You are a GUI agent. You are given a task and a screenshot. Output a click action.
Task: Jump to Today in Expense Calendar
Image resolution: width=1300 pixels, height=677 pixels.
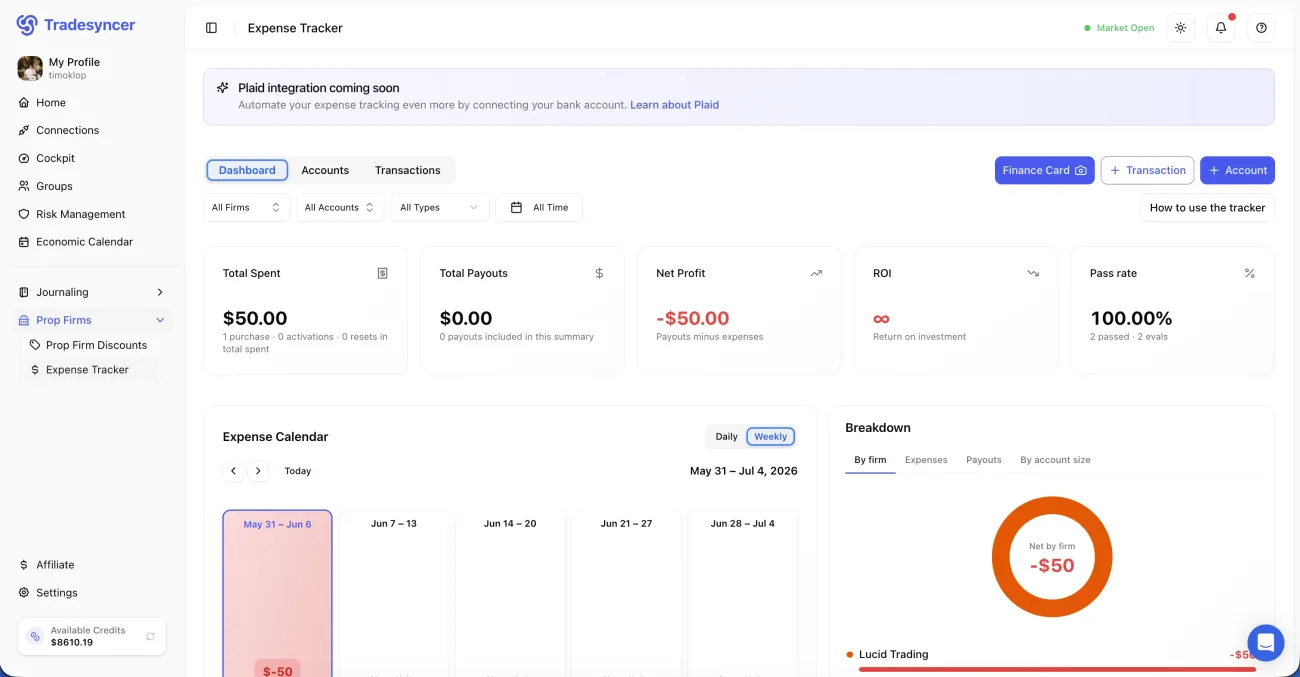[x=298, y=471]
